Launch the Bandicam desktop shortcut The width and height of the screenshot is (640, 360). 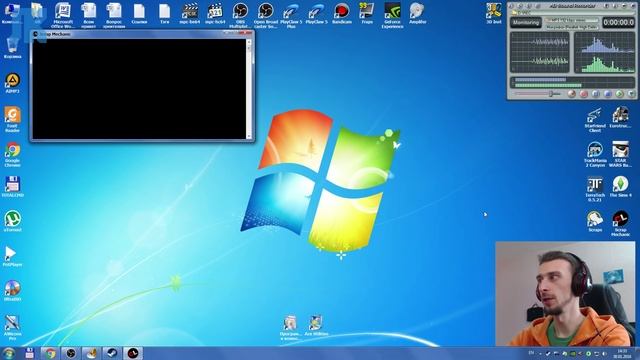(x=342, y=13)
